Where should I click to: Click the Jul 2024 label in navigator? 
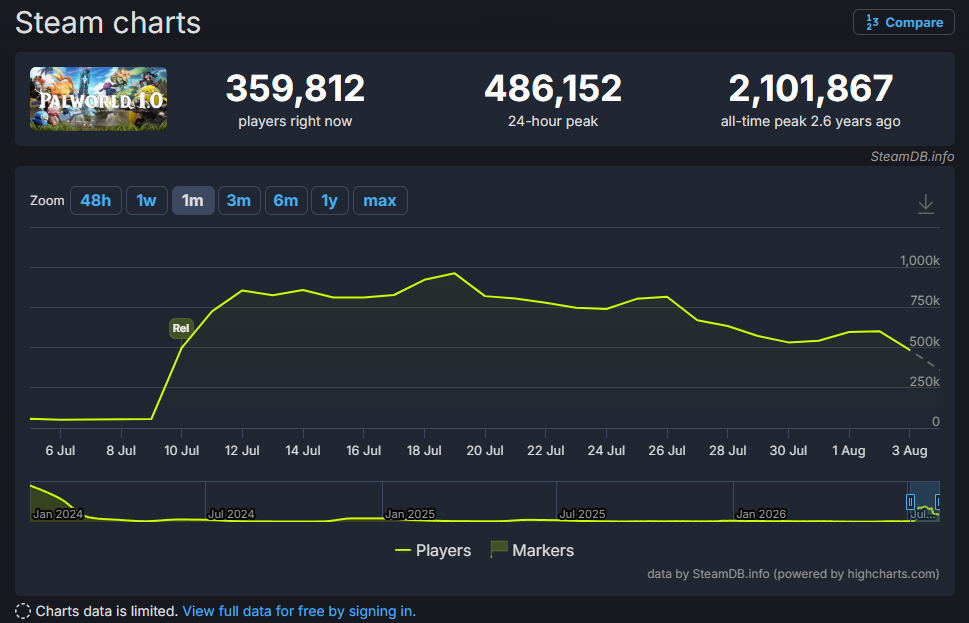(x=231, y=514)
